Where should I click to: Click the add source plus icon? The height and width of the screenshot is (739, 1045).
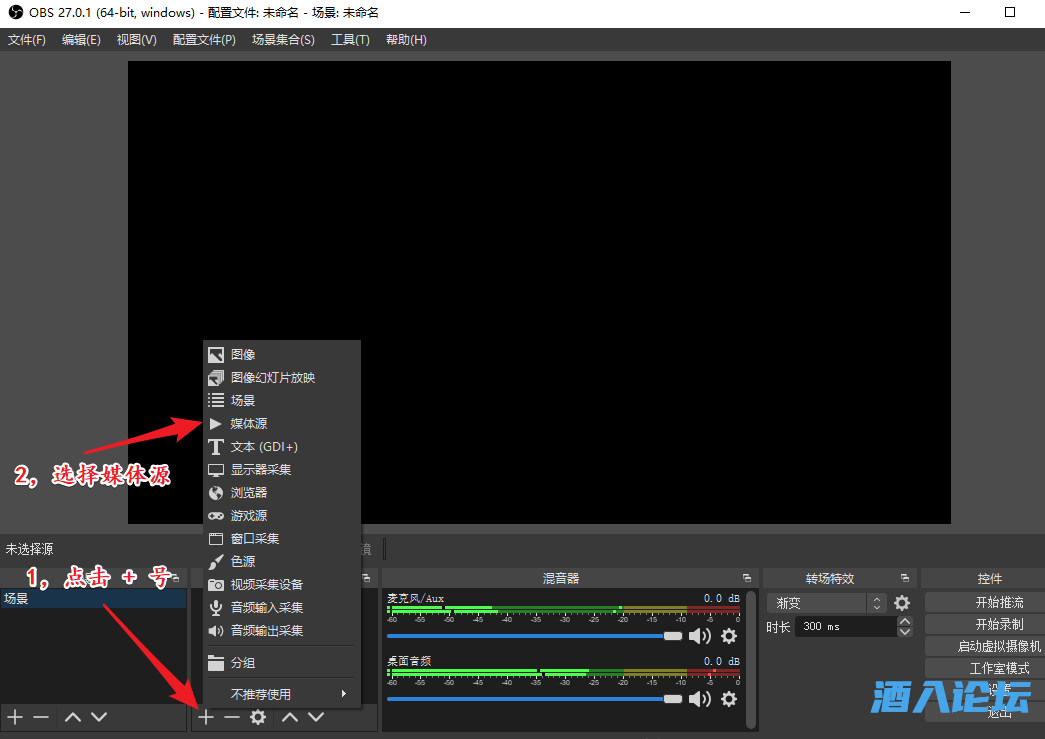tap(206, 717)
